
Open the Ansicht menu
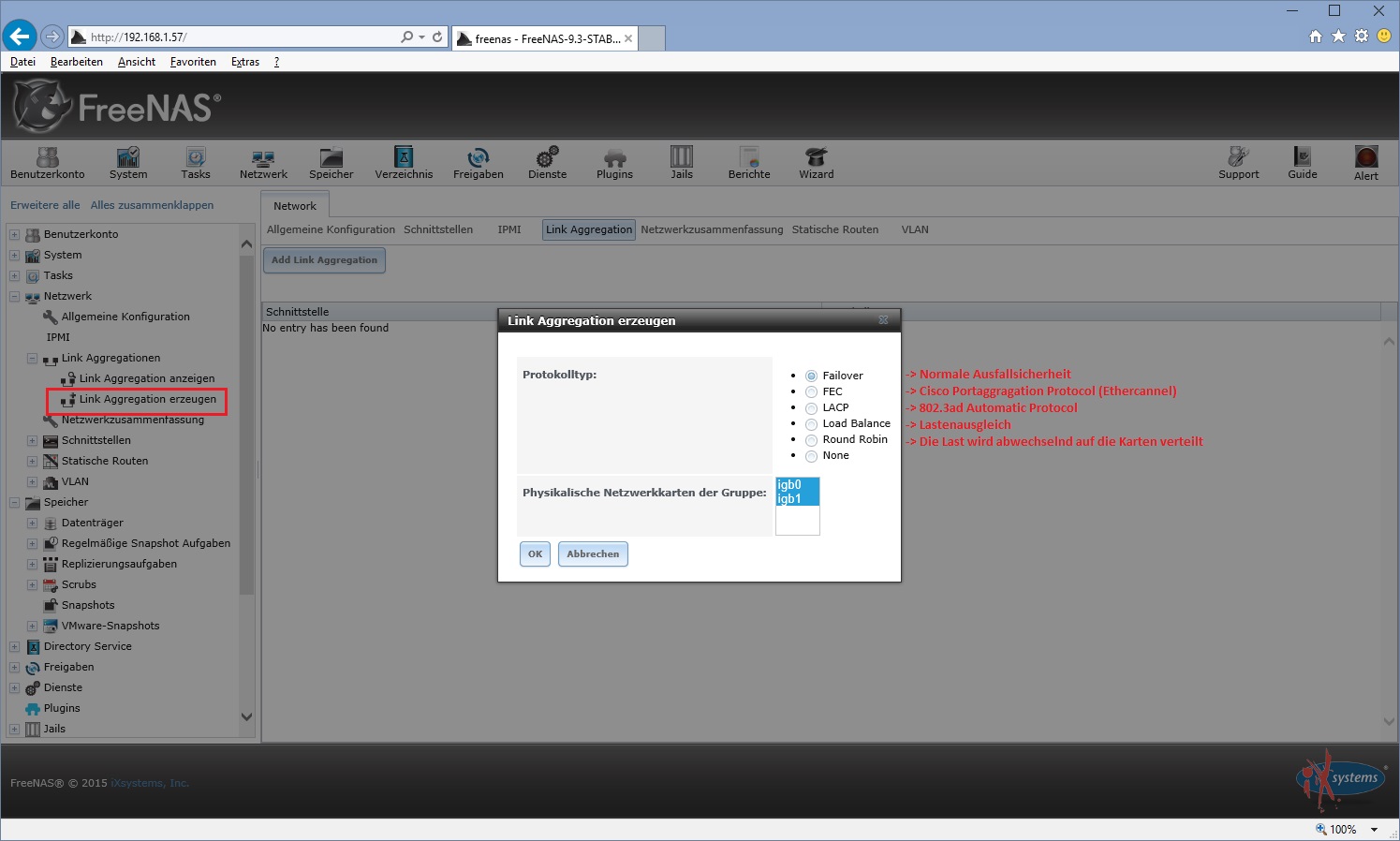[x=137, y=62]
